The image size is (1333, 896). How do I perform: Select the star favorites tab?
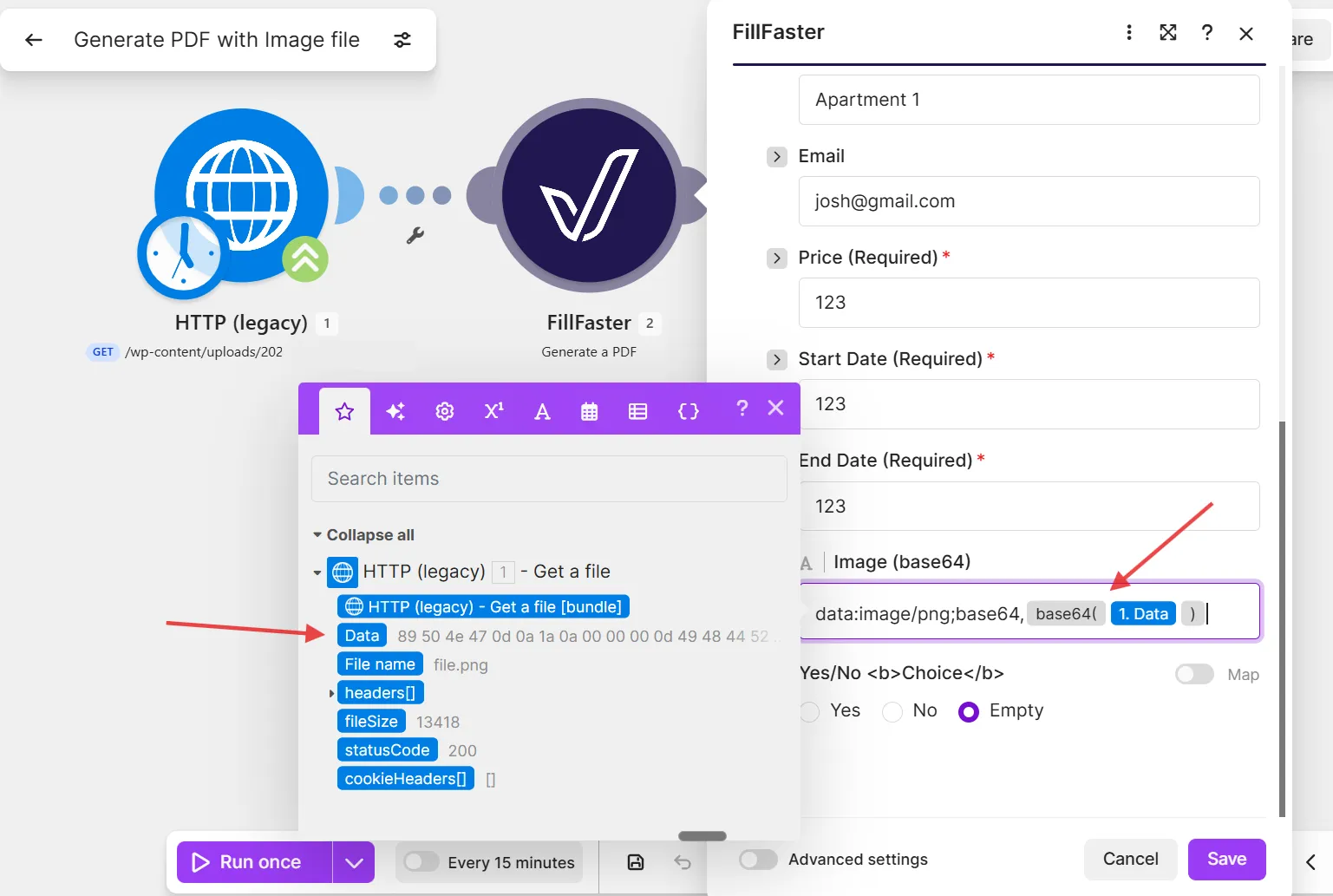coord(344,411)
